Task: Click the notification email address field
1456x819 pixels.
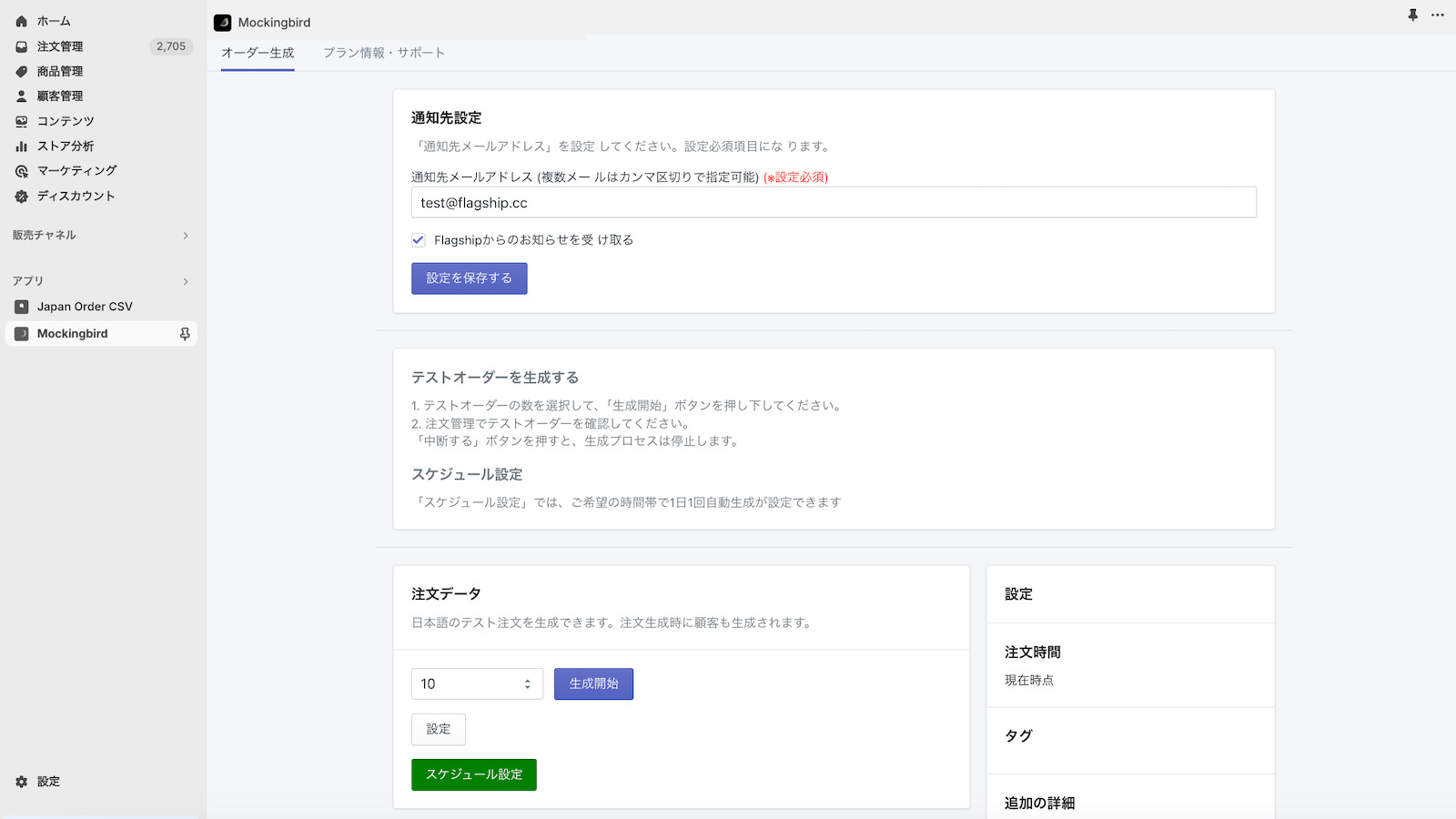Action: coord(834,203)
